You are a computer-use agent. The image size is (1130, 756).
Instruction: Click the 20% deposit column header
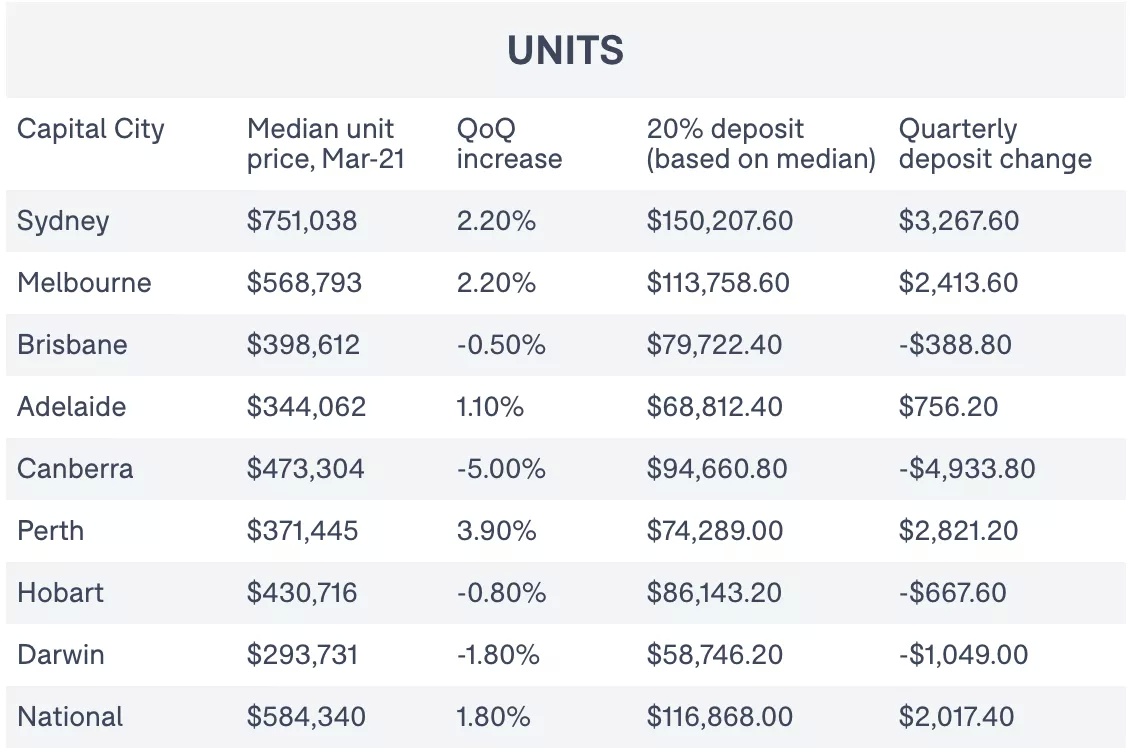coord(761,143)
